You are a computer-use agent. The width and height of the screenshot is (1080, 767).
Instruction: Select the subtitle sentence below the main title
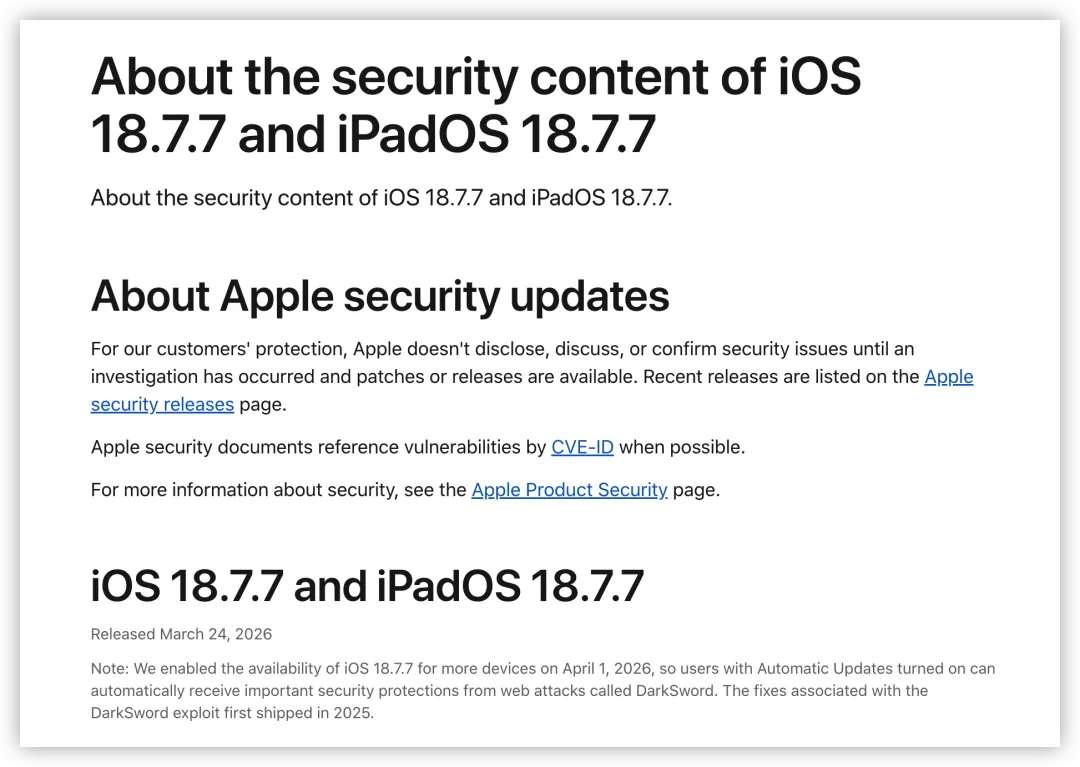click(x=381, y=198)
